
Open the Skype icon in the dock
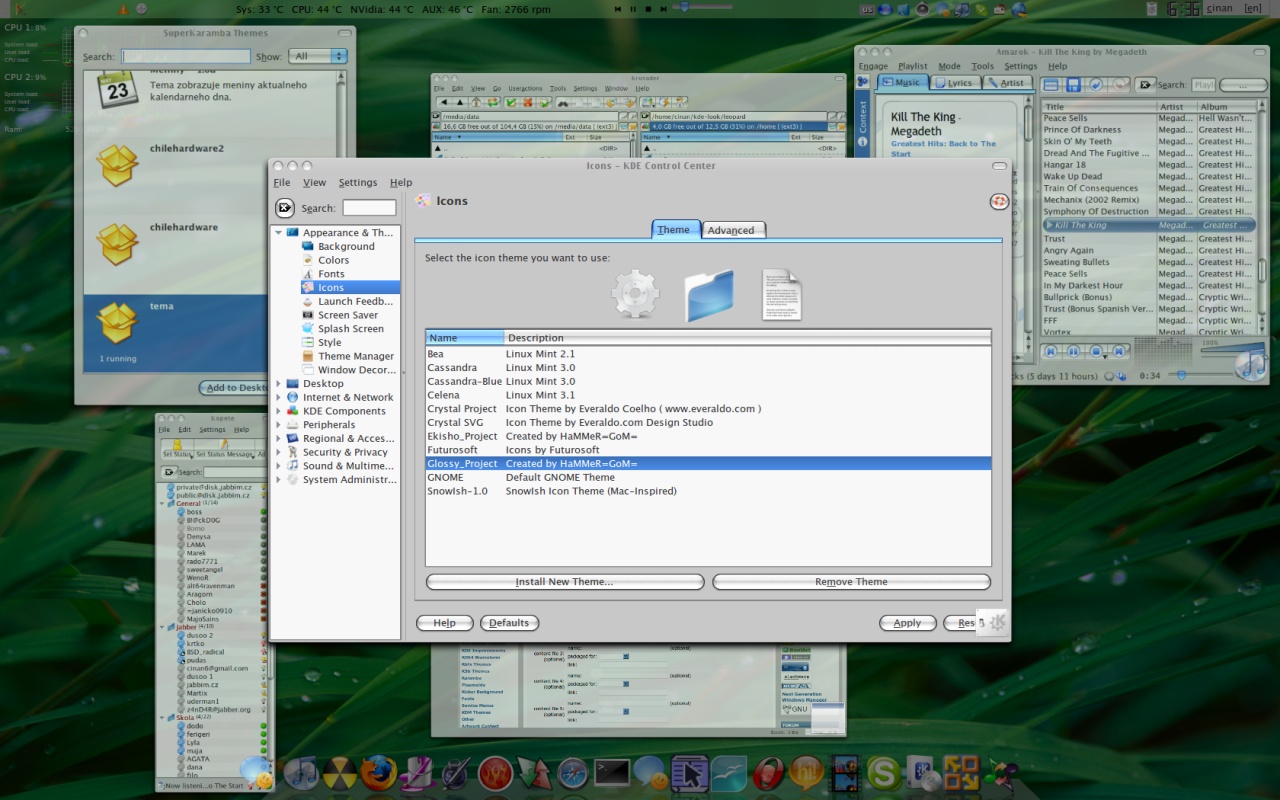coord(884,773)
